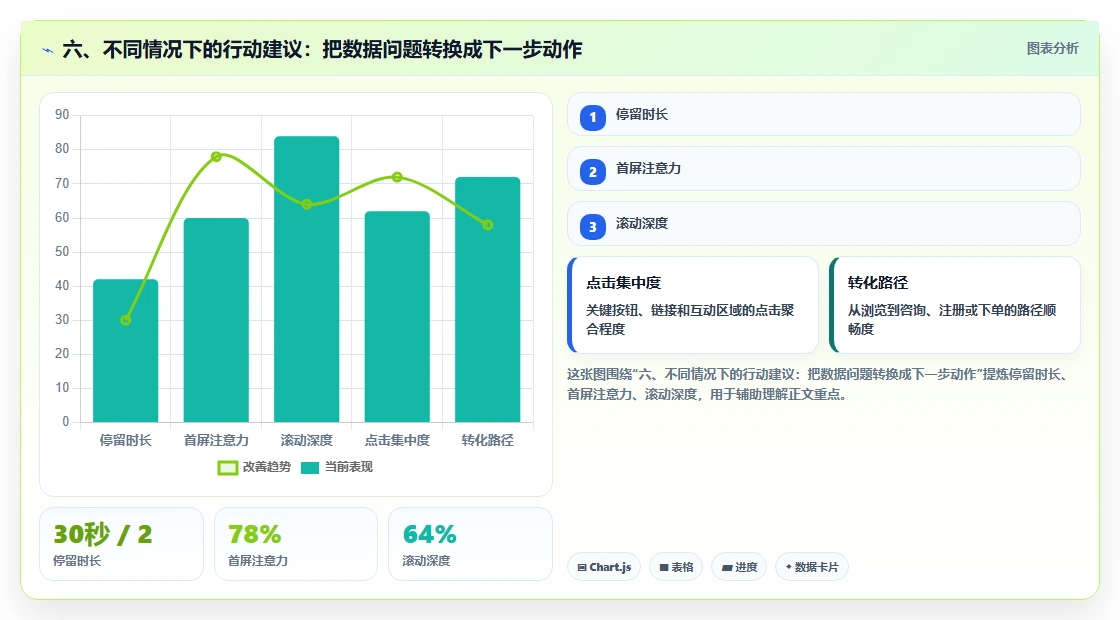This screenshot has width=1120, height=620.
Task: Select the 64% 滚动深度 stat card
Action: coord(470,544)
